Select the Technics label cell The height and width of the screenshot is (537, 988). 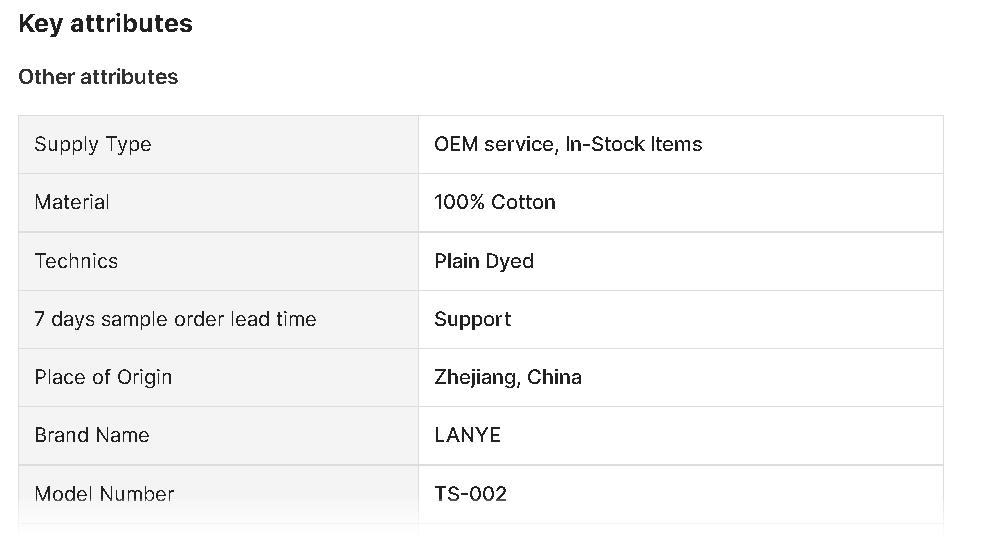219,261
